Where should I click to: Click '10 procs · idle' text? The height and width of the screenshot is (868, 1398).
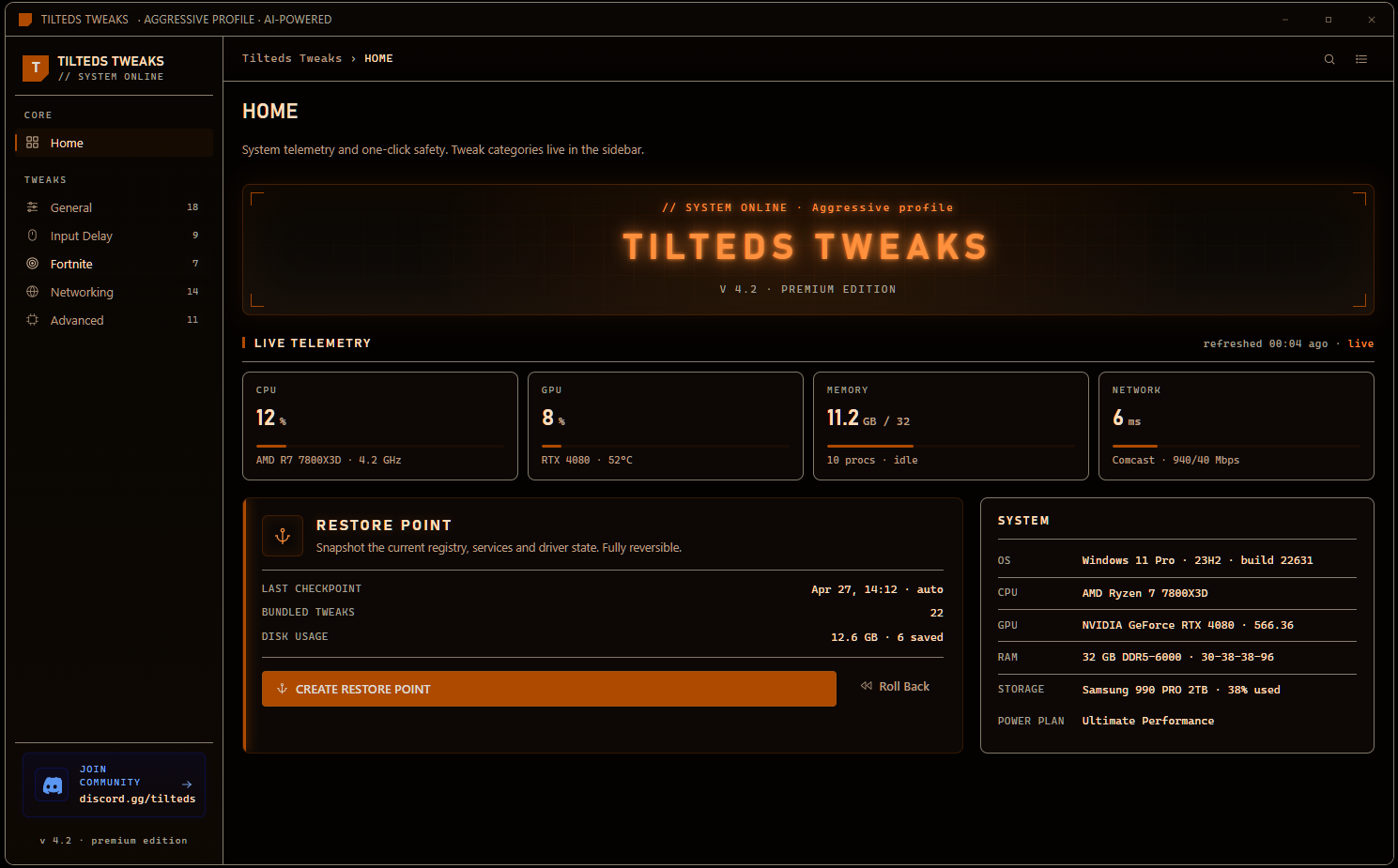click(872, 460)
